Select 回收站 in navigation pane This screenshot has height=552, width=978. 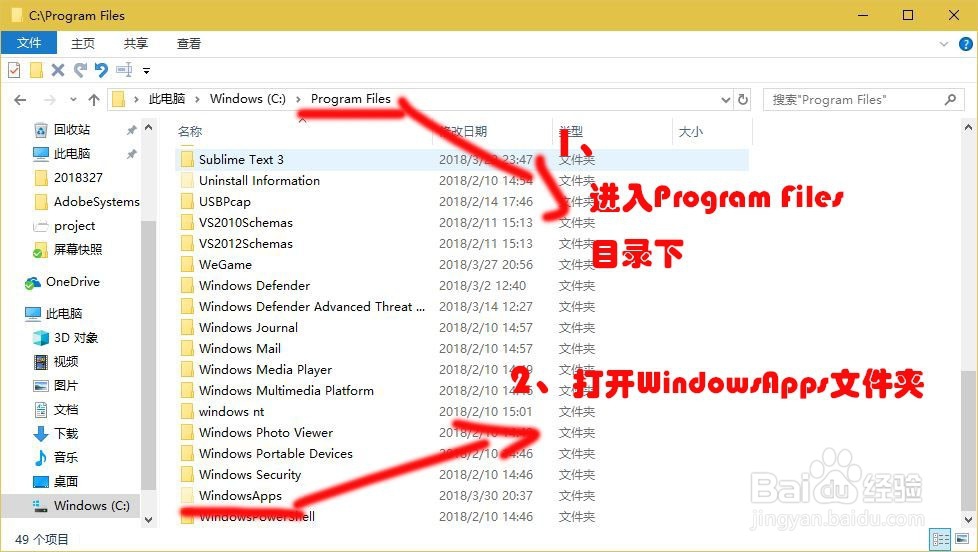(x=72, y=130)
